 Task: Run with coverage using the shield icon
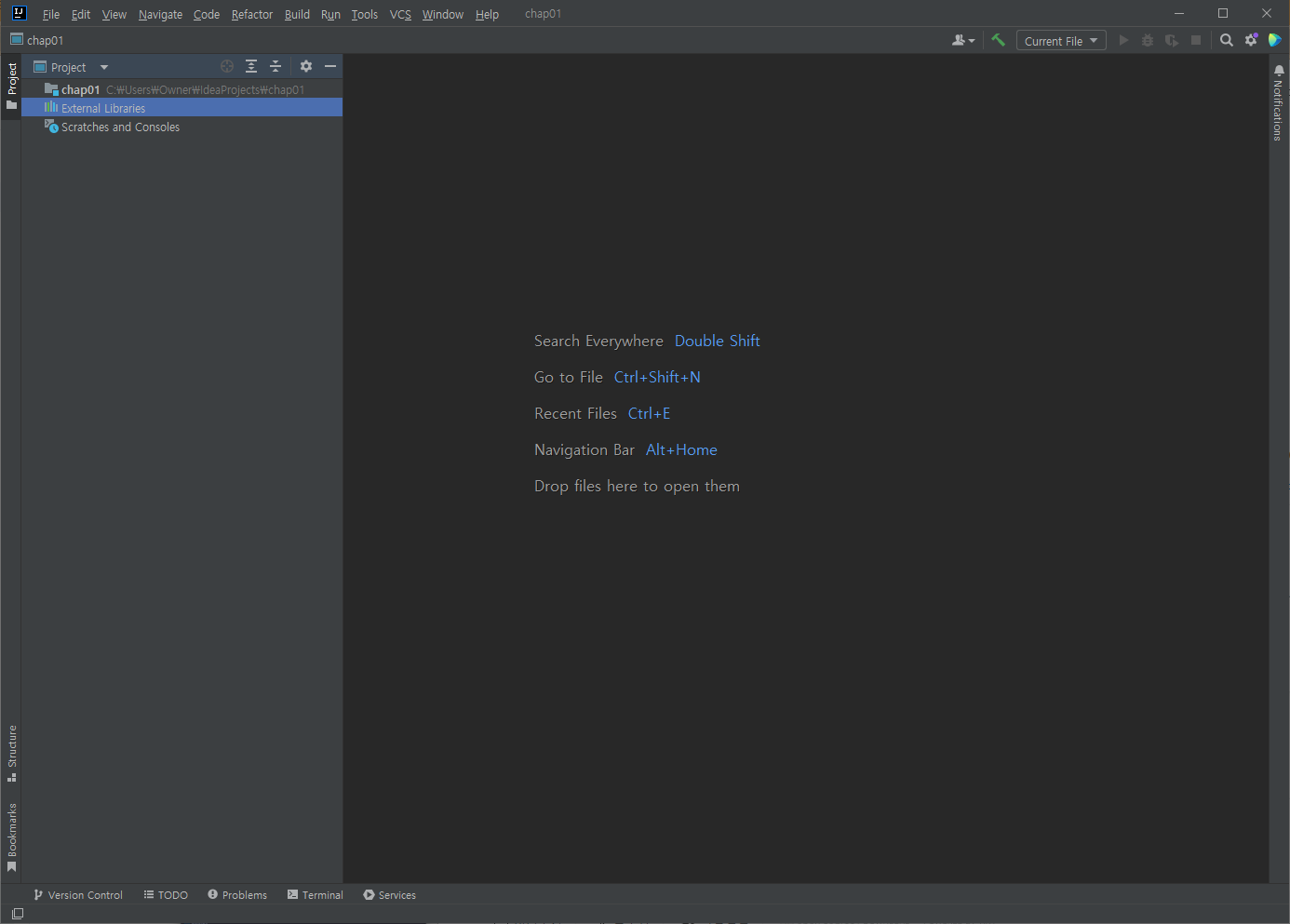tap(1172, 40)
